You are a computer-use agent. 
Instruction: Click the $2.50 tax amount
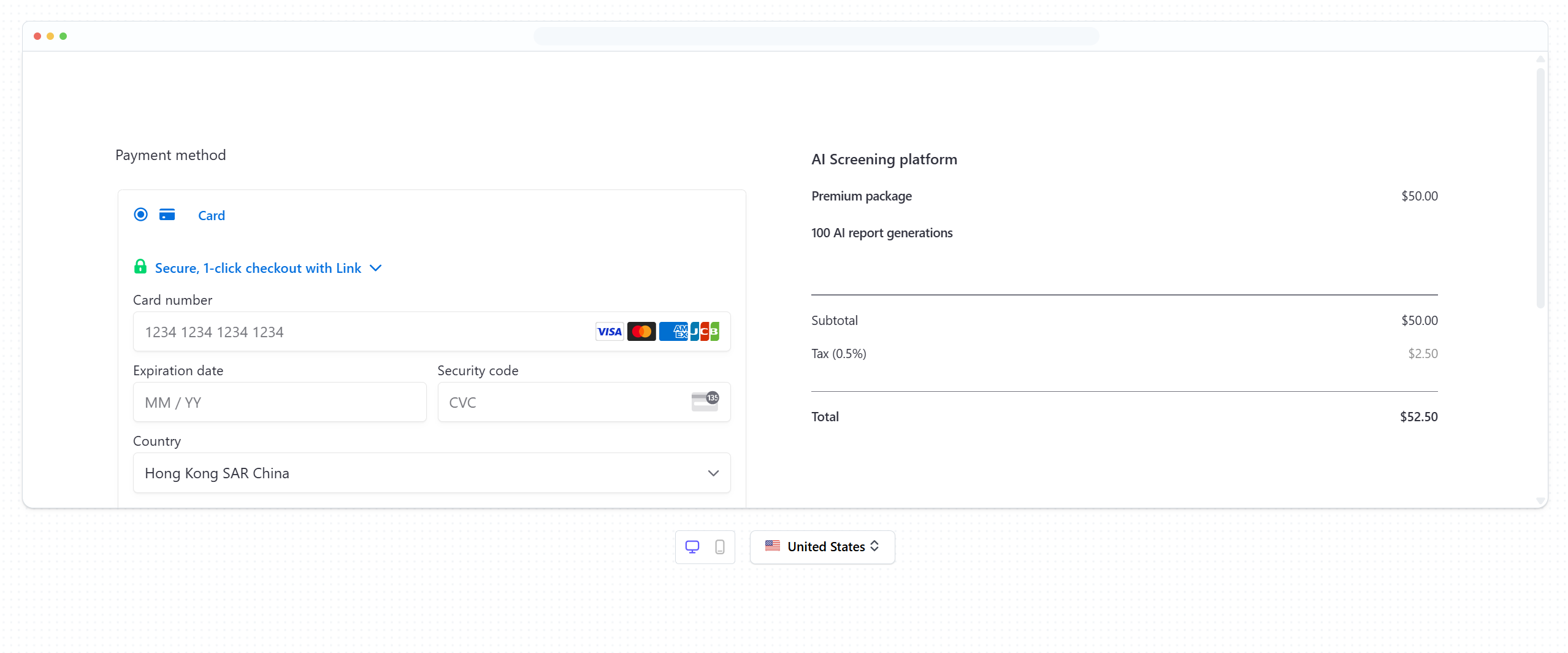1423,354
